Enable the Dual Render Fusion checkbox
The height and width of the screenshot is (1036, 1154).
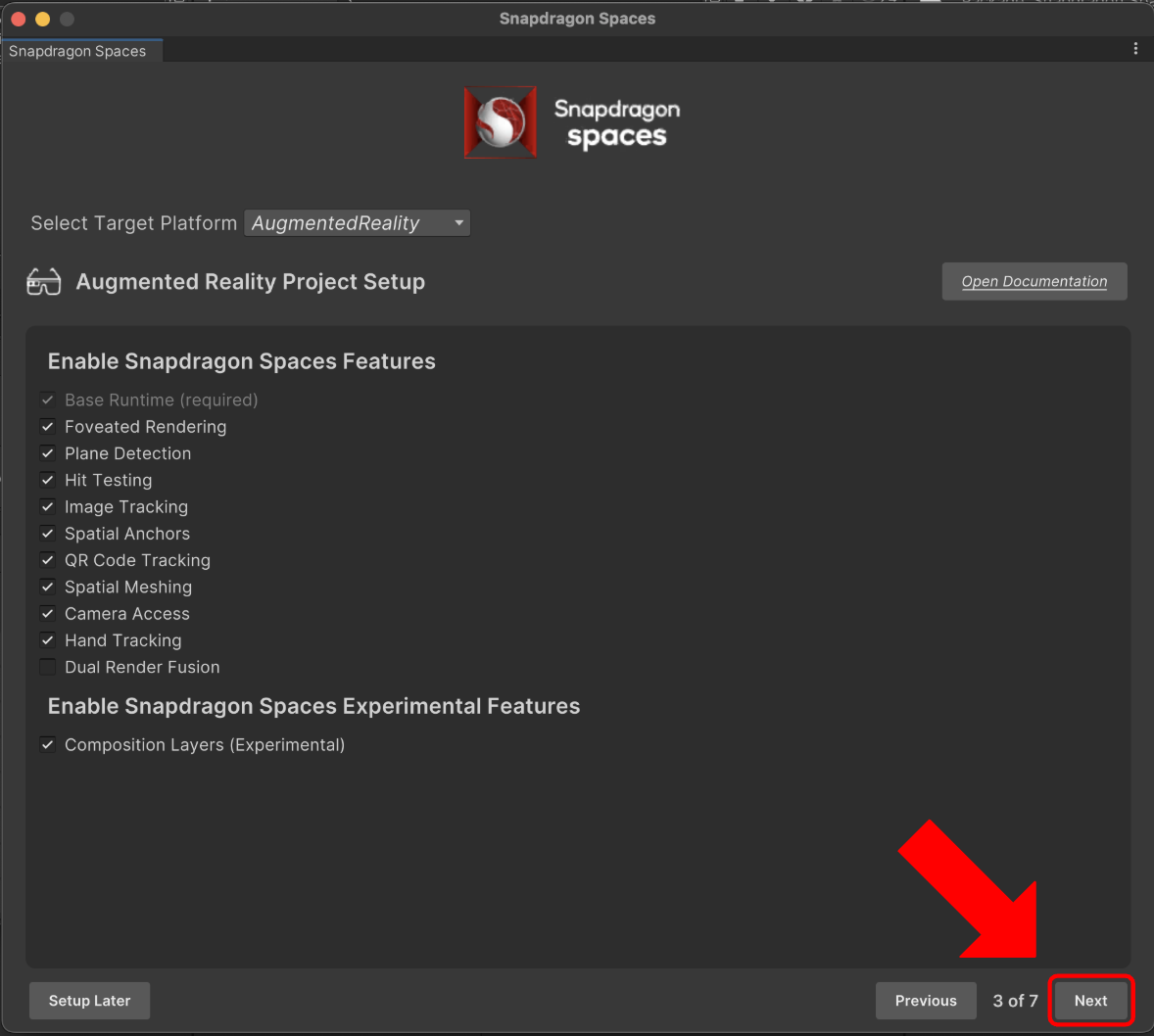click(x=48, y=667)
